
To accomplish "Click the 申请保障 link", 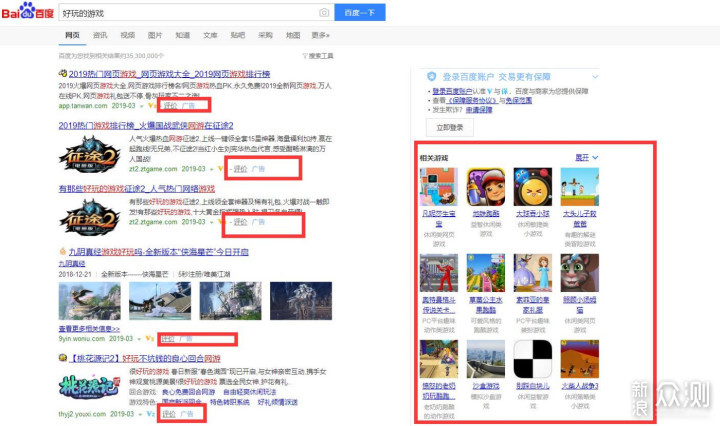I will [479, 110].
